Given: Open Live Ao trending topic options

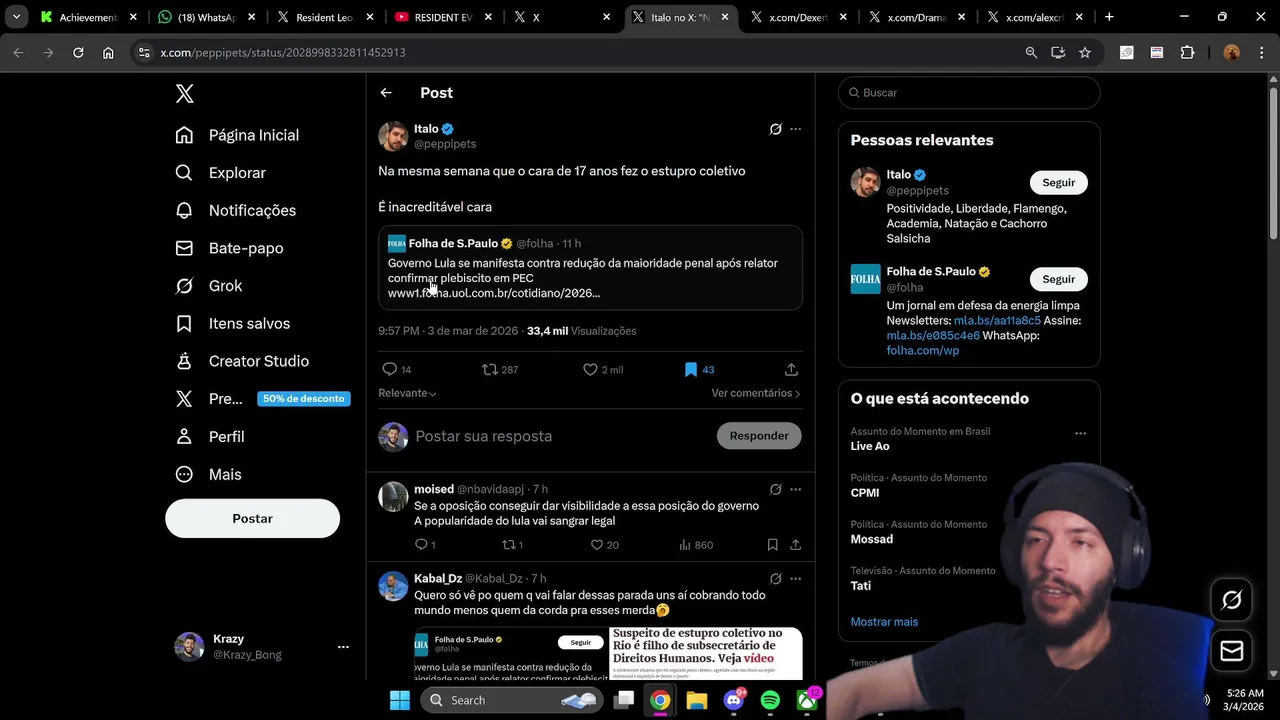Looking at the screenshot, I should pyautogui.click(x=1080, y=434).
